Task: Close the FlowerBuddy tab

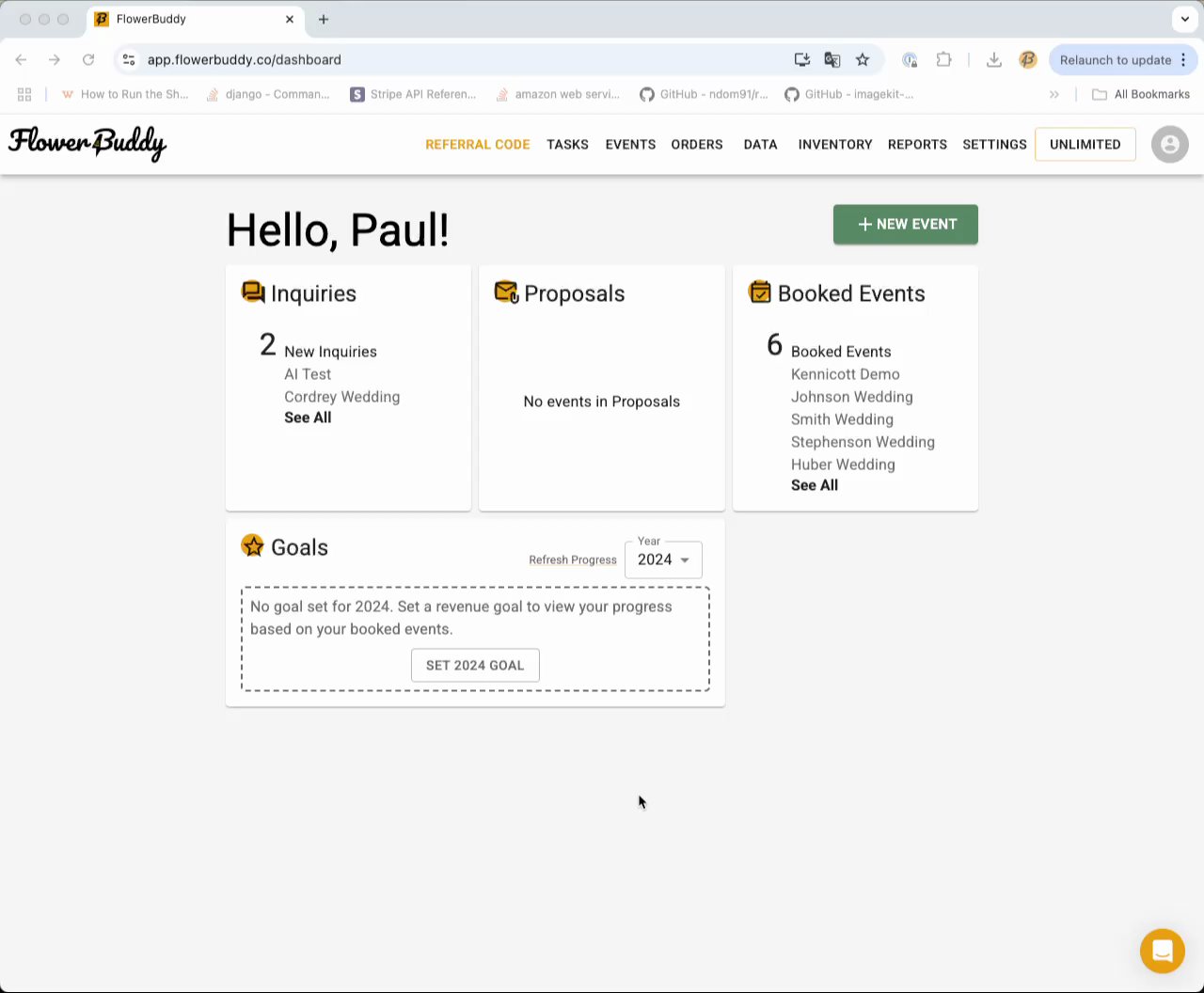Action: 290,19
